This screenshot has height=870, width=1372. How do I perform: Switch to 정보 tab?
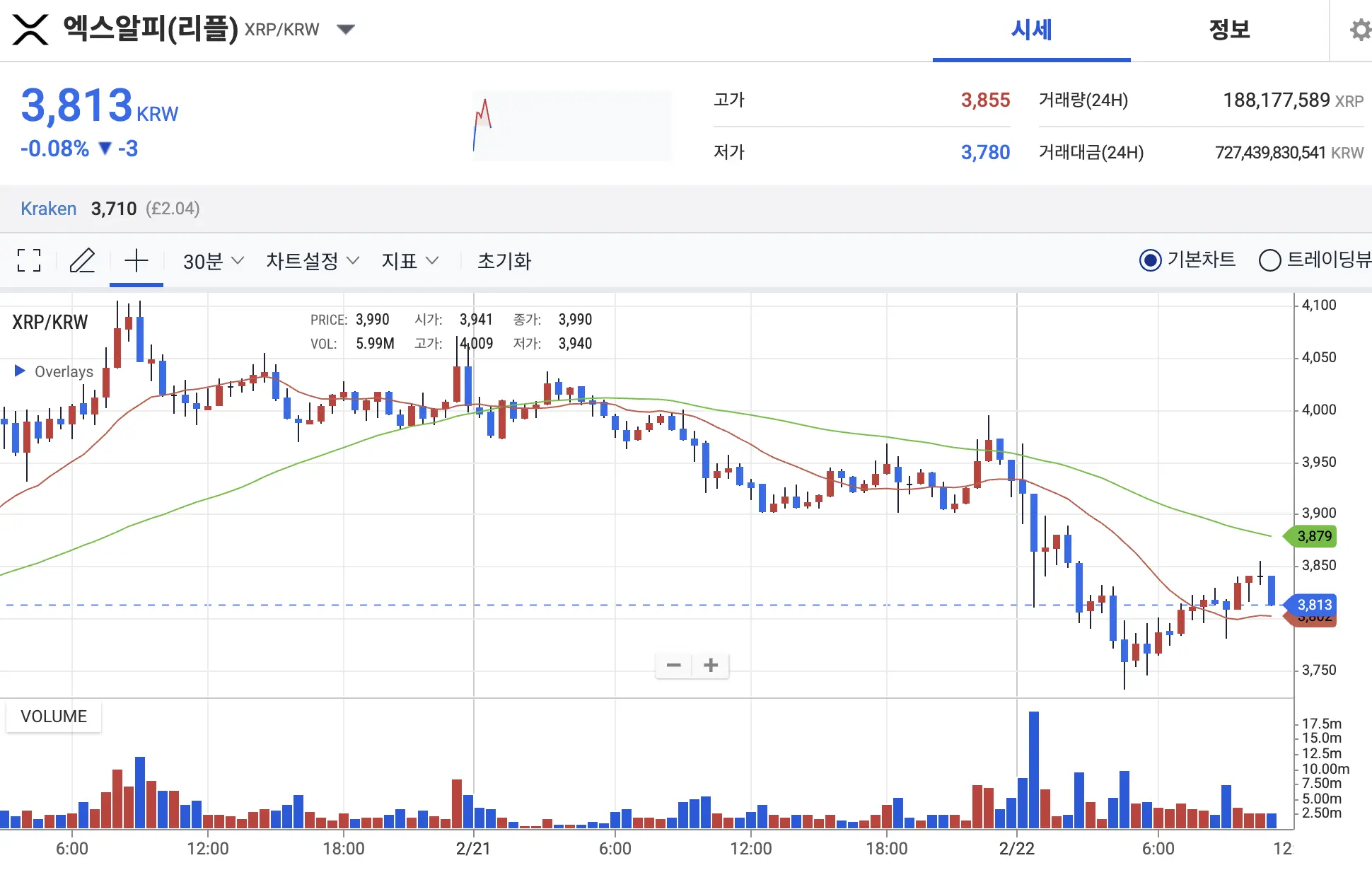(1229, 30)
